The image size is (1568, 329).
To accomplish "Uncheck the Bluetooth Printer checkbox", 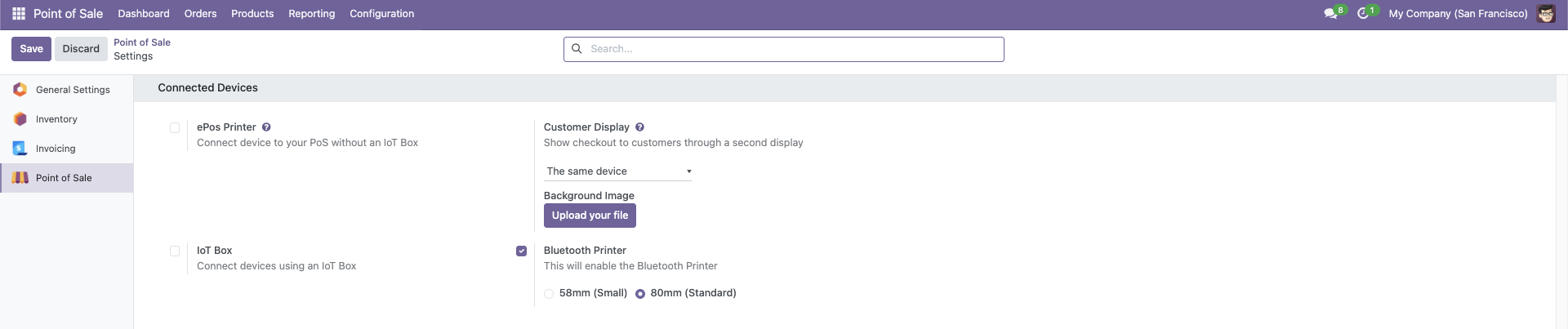I will click(521, 251).
